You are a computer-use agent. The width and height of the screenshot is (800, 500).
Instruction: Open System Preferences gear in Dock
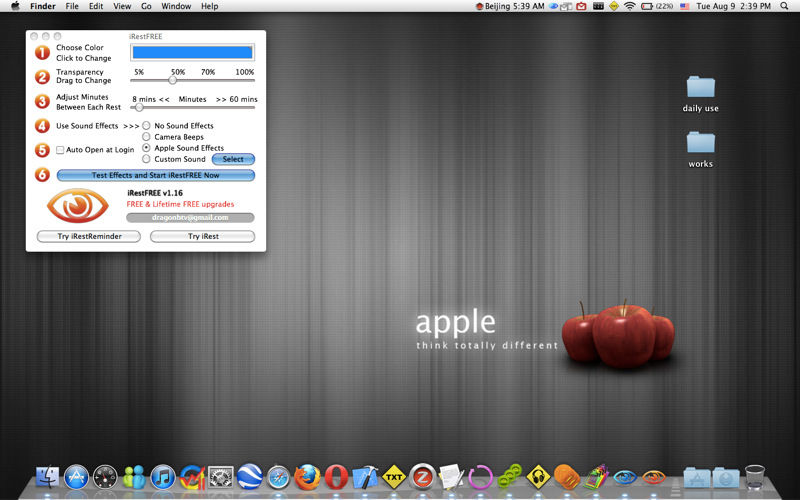[221, 478]
